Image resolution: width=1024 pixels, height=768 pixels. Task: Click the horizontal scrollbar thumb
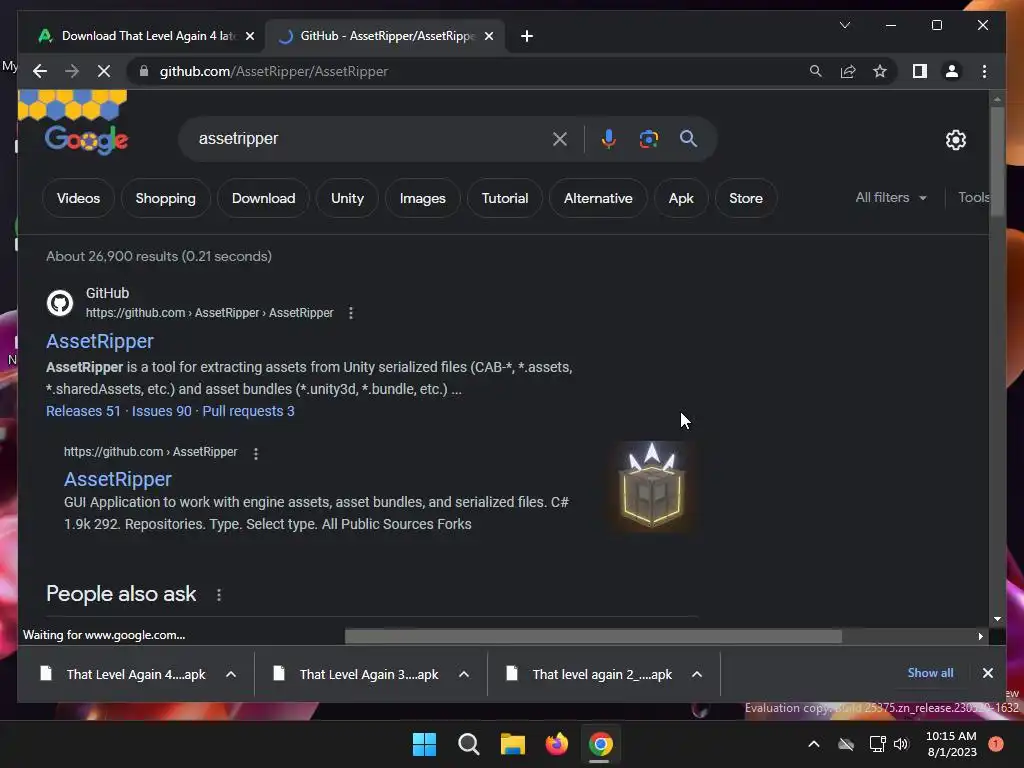593,636
